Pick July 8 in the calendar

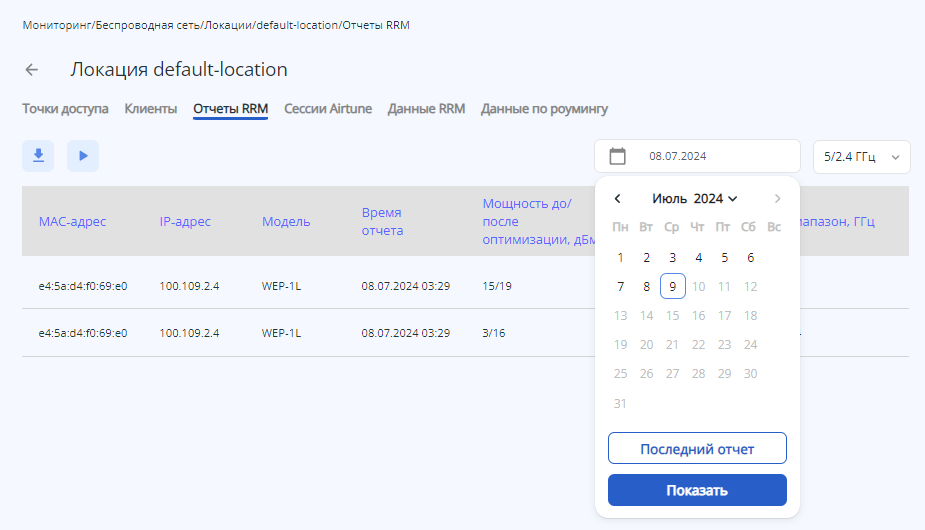(647, 287)
